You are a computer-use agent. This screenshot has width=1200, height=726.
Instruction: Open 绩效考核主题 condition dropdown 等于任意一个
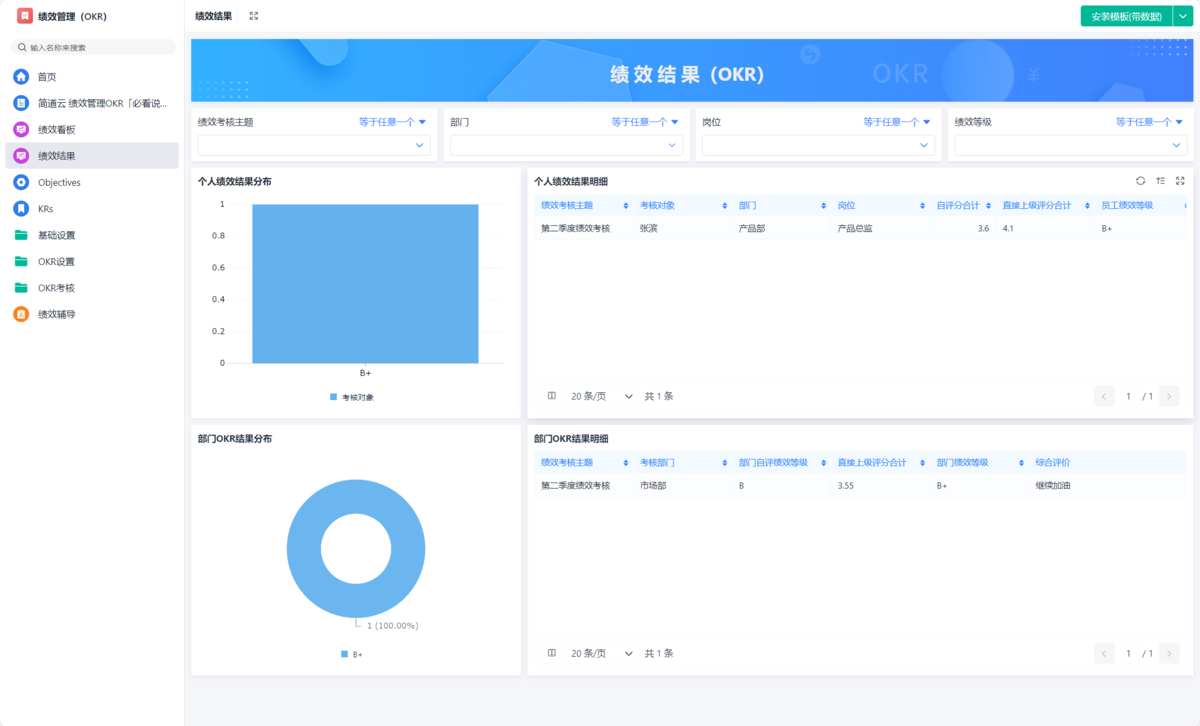point(393,122)
